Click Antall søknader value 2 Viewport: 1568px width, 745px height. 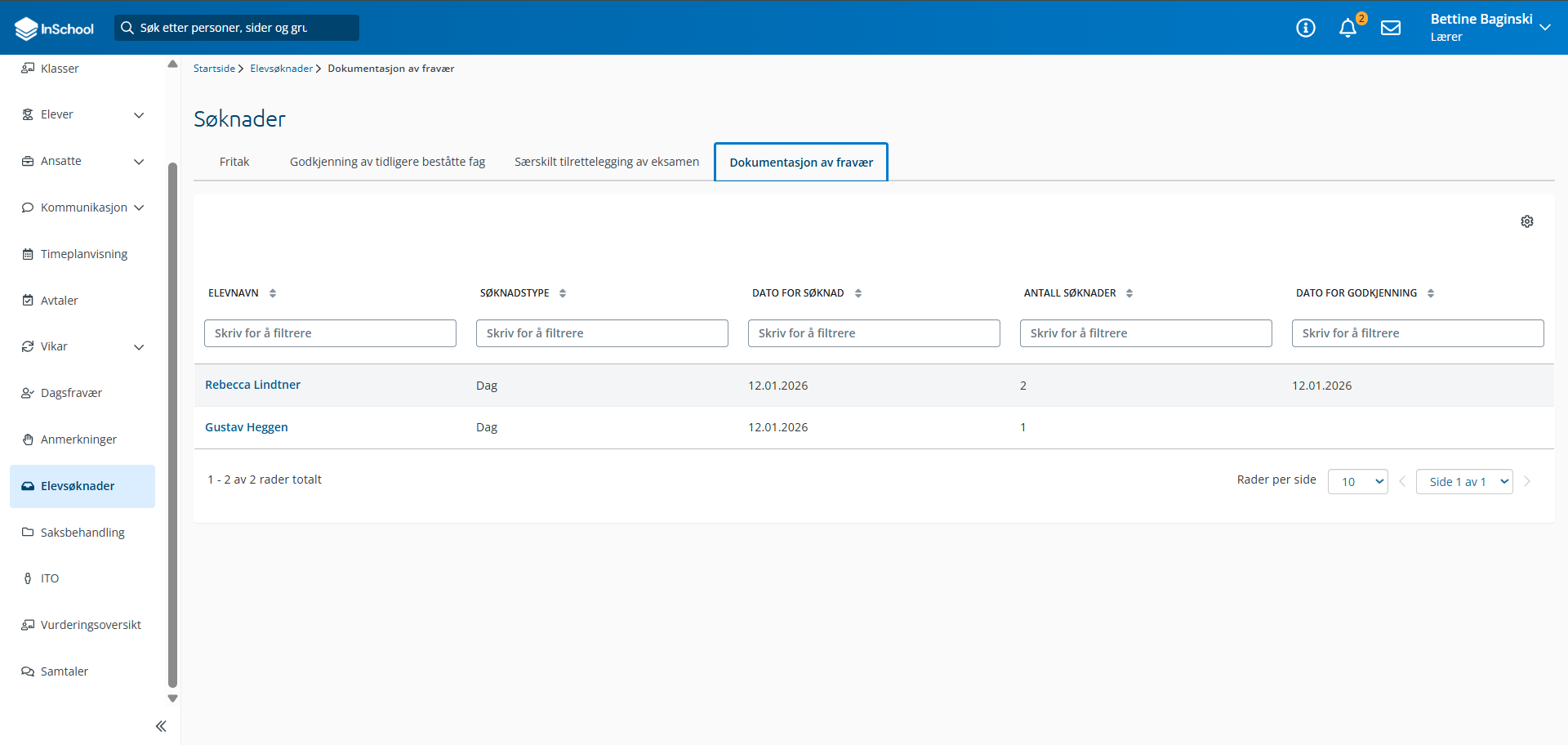pyautogui.click(x=1023, y=386)
